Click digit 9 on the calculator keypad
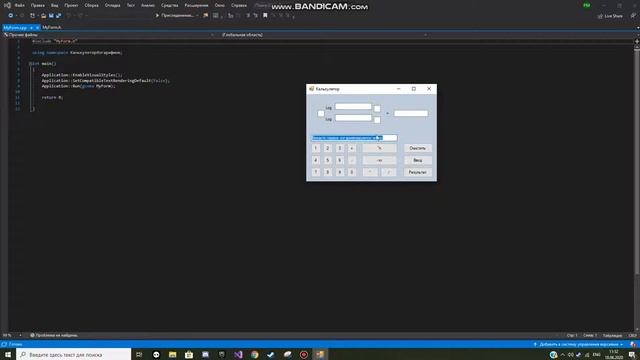This screenshot has height=360, width=640. [x=340, y=172]
